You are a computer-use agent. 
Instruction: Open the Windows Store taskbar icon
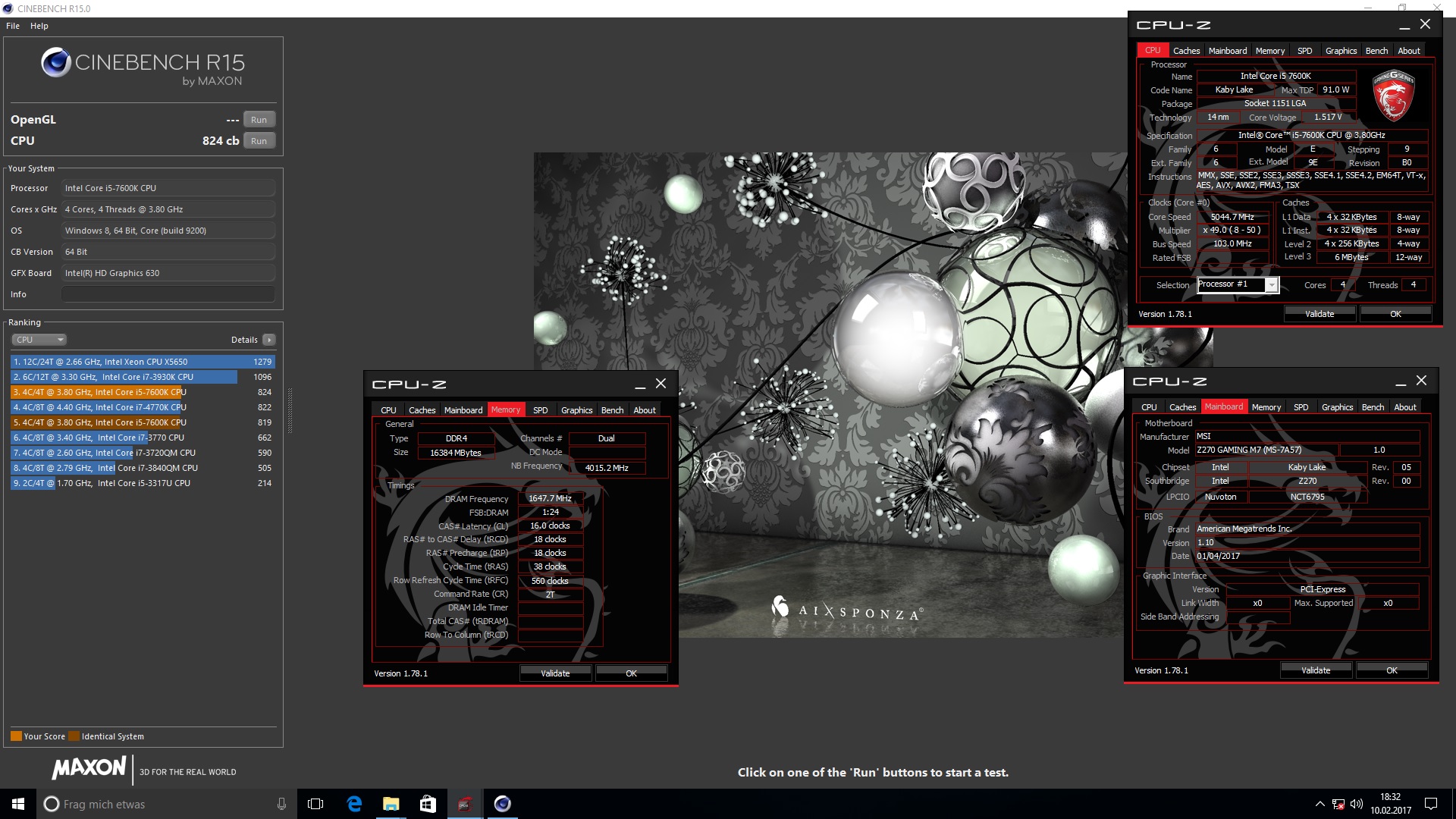(428, 804)
